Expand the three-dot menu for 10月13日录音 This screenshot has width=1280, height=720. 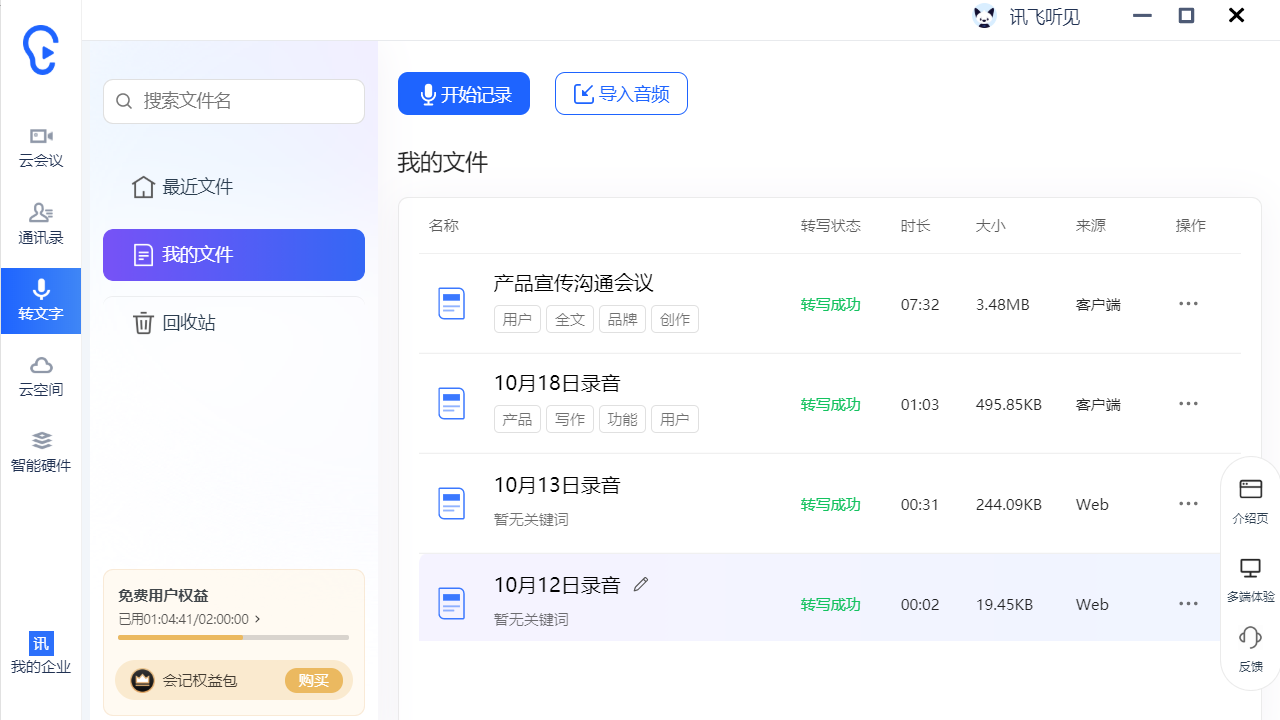1188,504
